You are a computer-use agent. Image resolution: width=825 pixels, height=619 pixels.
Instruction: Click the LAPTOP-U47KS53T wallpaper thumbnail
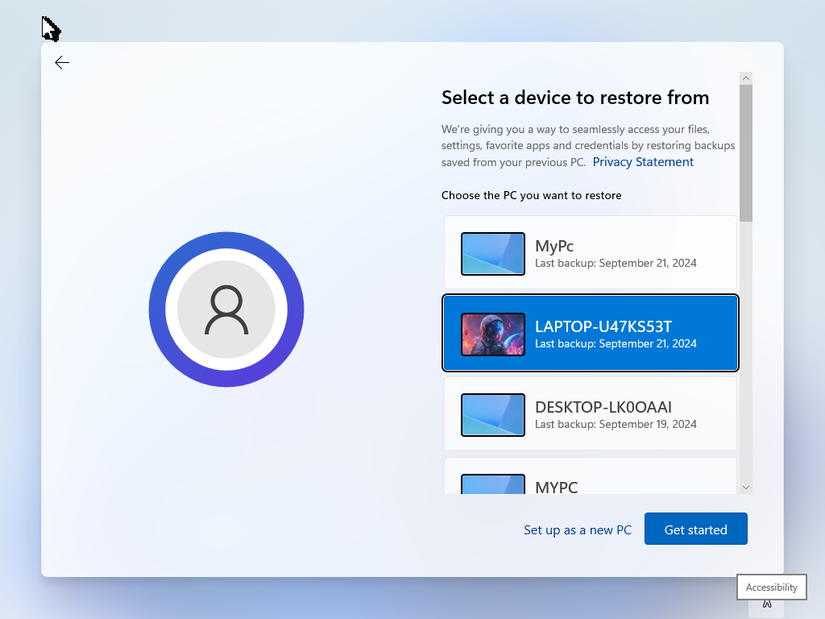click(492, 334)
